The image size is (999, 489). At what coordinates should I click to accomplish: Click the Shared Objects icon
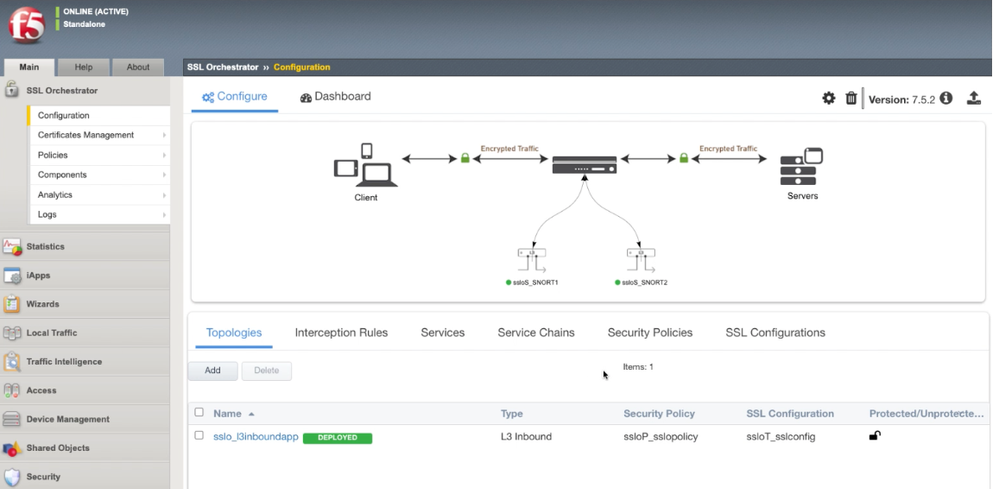[x=12, y=448]
